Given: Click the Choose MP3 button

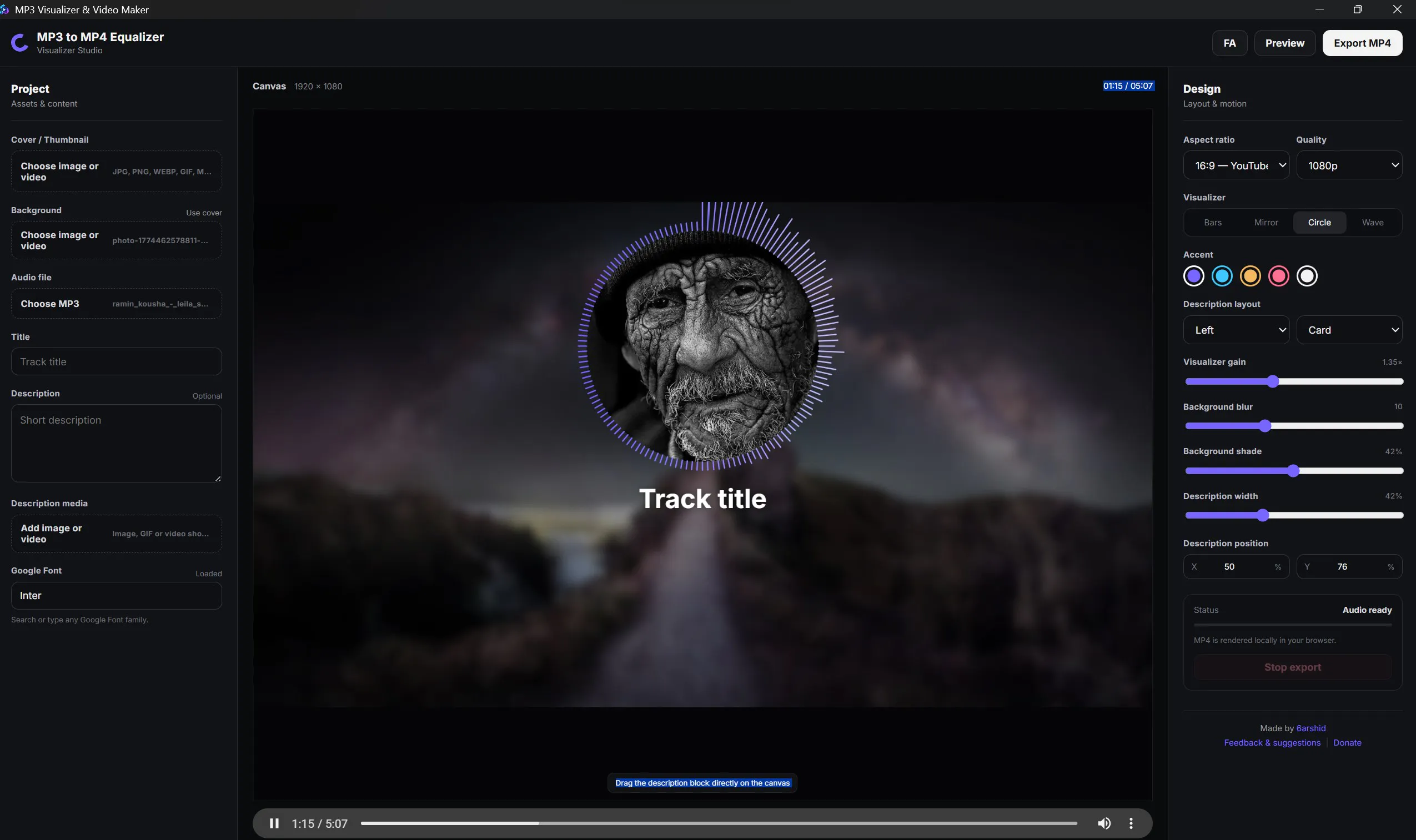Looking at the screenshot, I should [116, 303].
